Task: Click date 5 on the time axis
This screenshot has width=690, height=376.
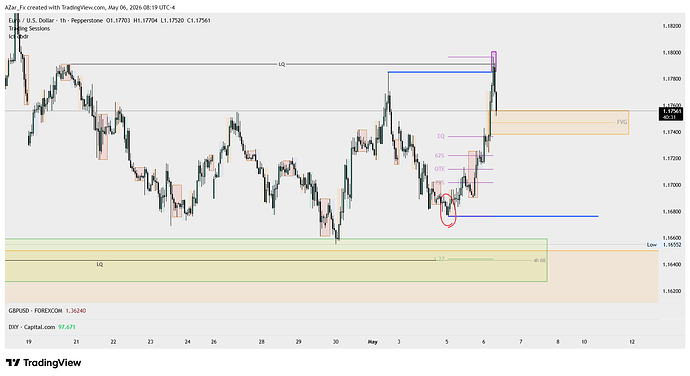Action: click(x=447, y=342)
